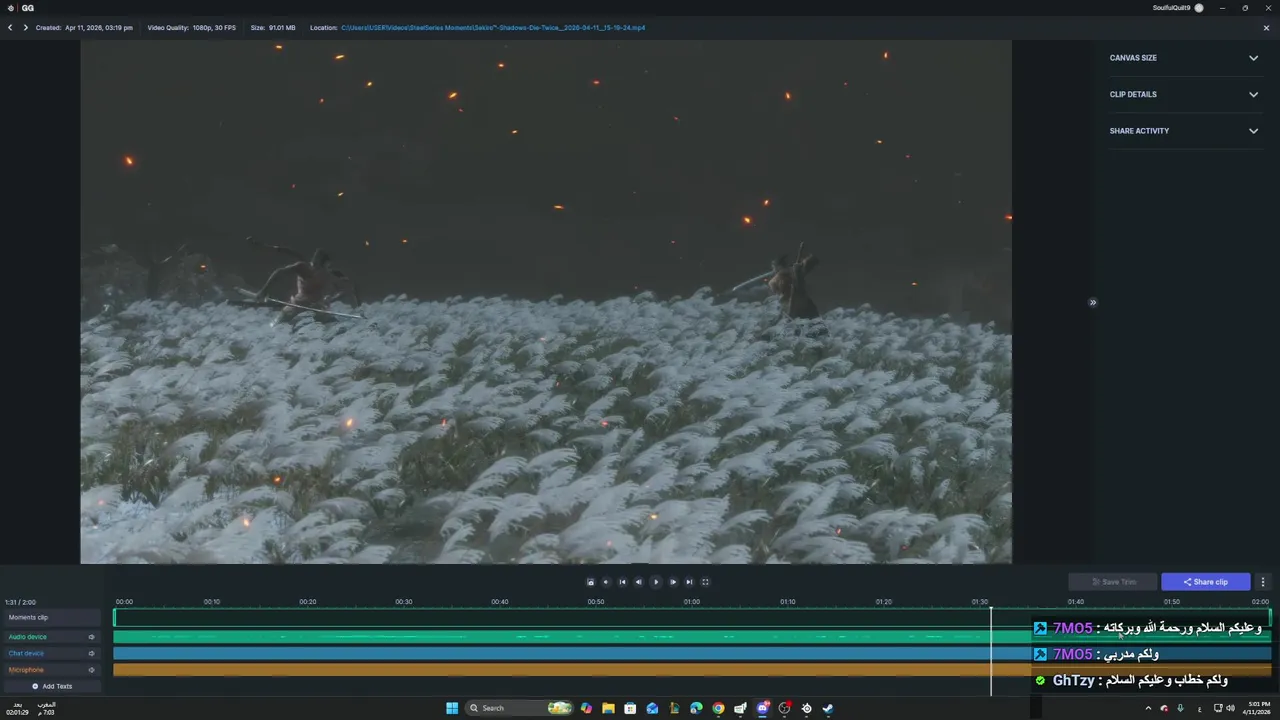Screen dimensions: 1280x720
Task: Select the Chat device track label
Action: (26, 653)
